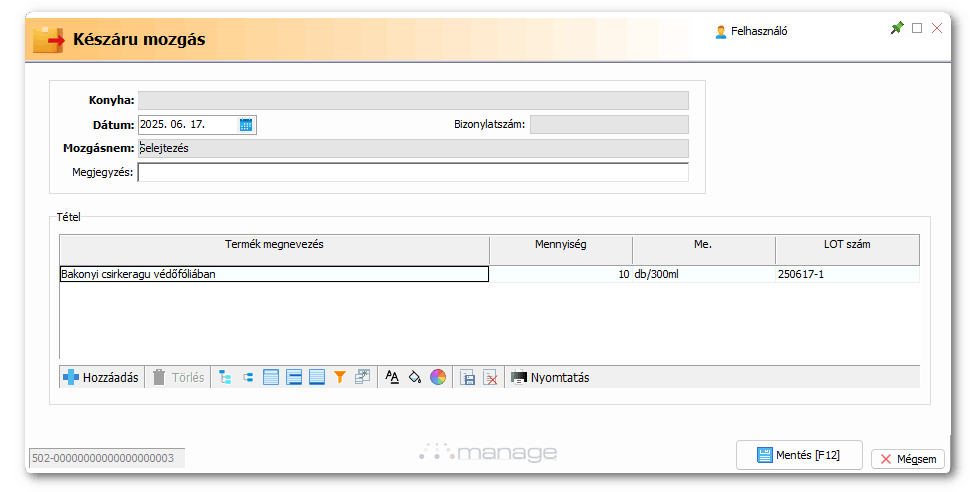This screenshot has height=492, width=976.
Task: Expand all tree nodes icon
Action: point(225,378)
